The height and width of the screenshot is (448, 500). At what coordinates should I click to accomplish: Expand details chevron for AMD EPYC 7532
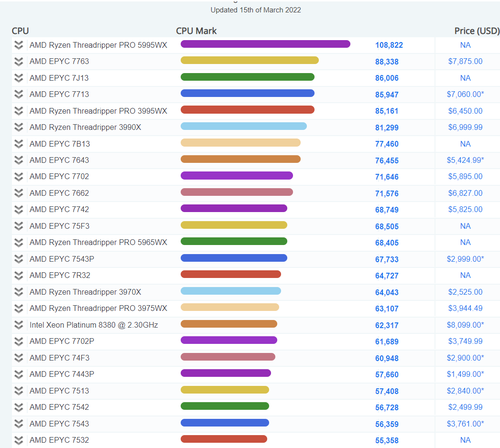point(19,440)
